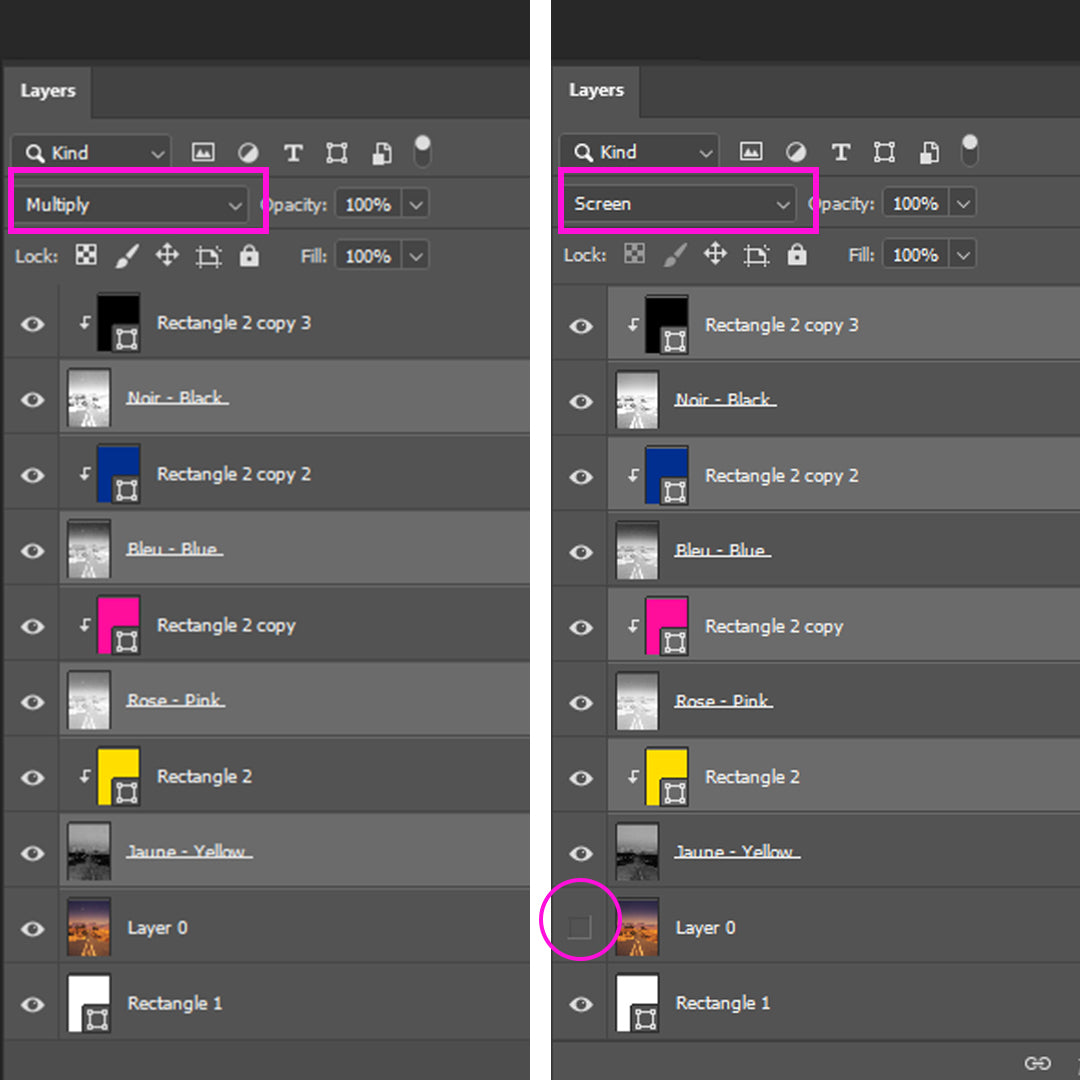Click the lock position icon in the right panel
Image resolution: width=1080 pixels, height=1080 pixels.
(x=714, y=255)
